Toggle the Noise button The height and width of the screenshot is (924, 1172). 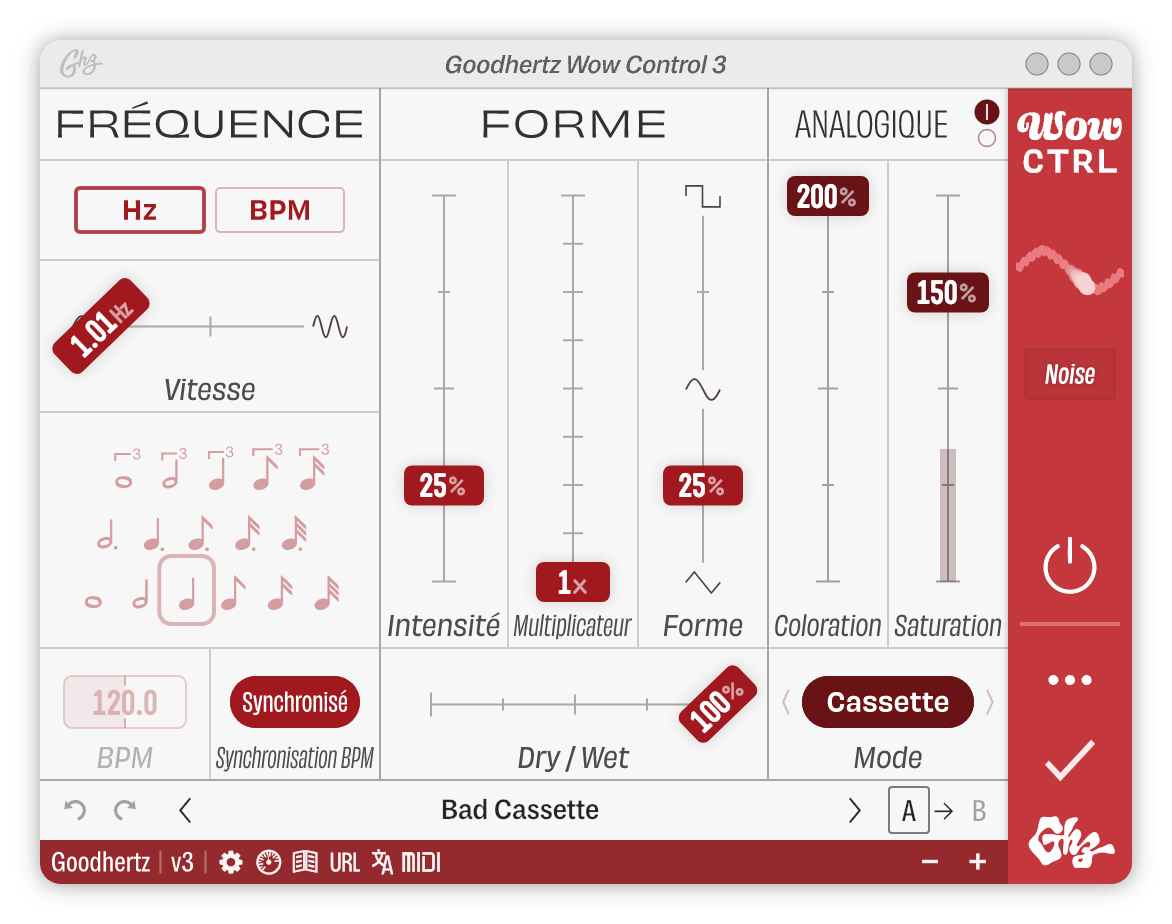1069,375
